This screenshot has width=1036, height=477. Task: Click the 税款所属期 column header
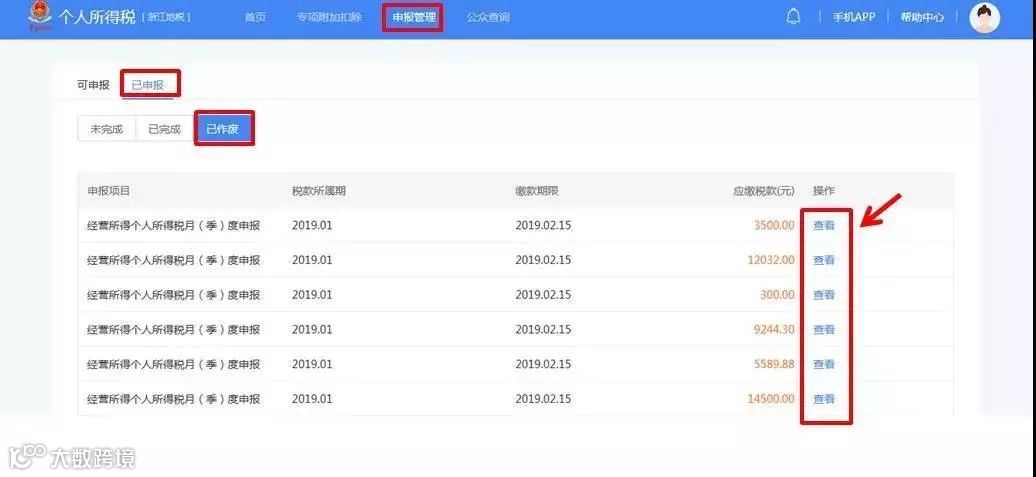coord(319,191)
